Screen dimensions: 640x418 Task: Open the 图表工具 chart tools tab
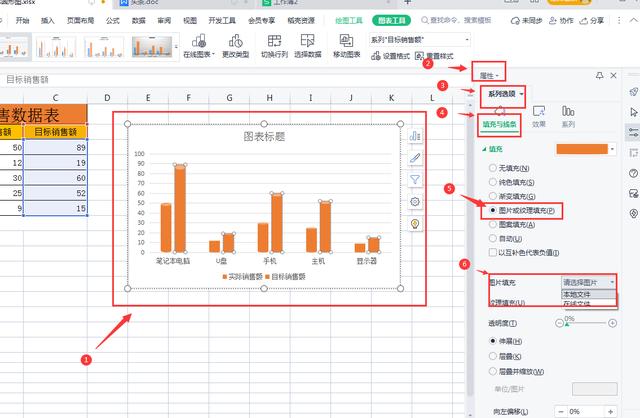coord(391,20)
